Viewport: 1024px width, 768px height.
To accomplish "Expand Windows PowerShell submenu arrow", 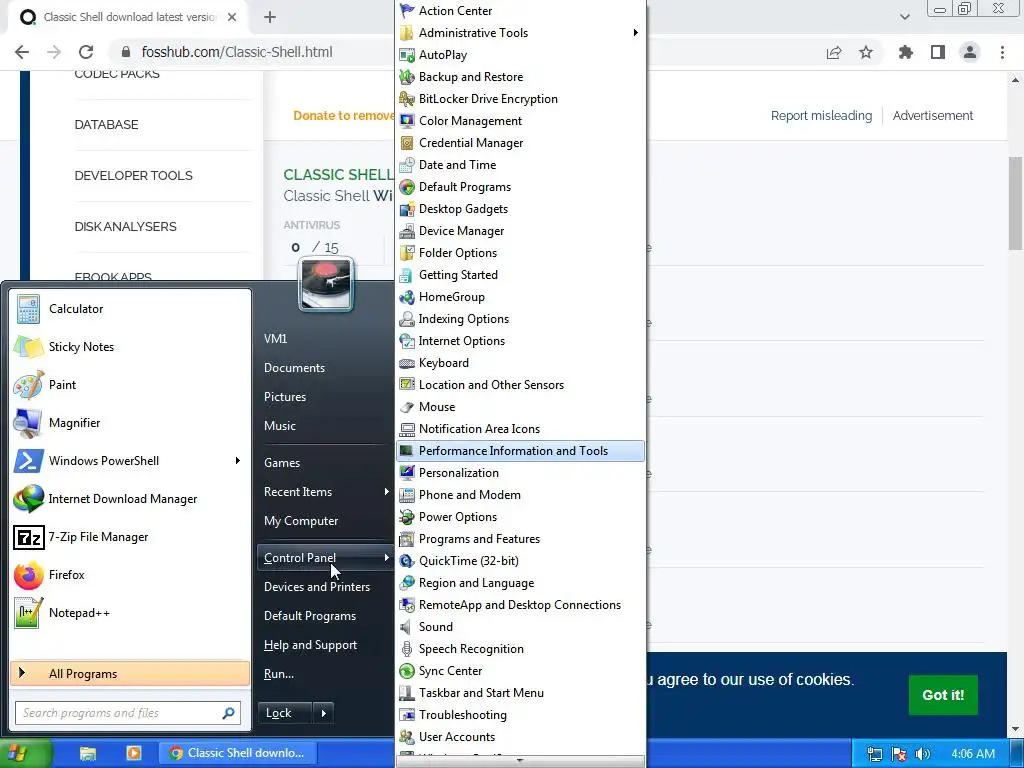I will 238,461.
